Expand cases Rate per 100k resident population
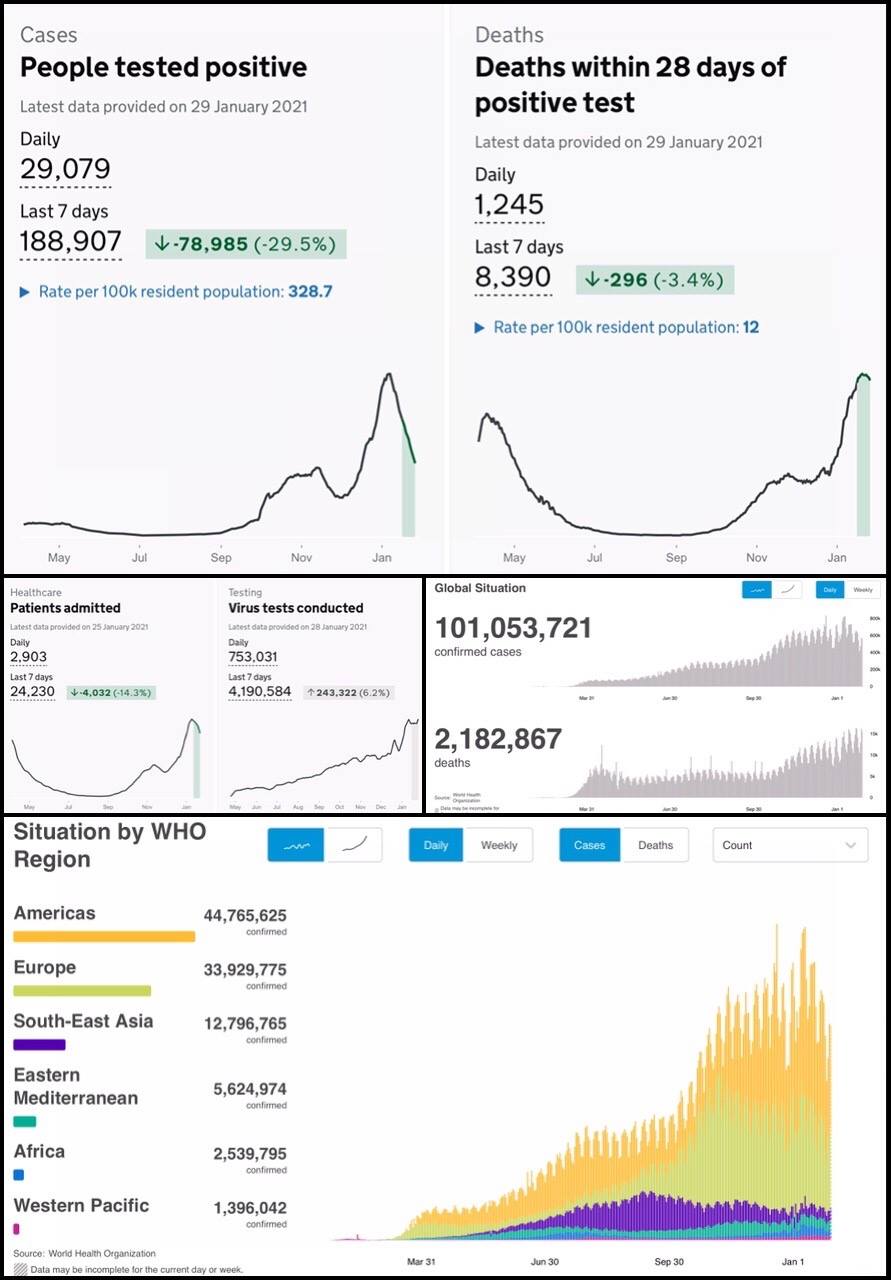 tap(176, 292)
